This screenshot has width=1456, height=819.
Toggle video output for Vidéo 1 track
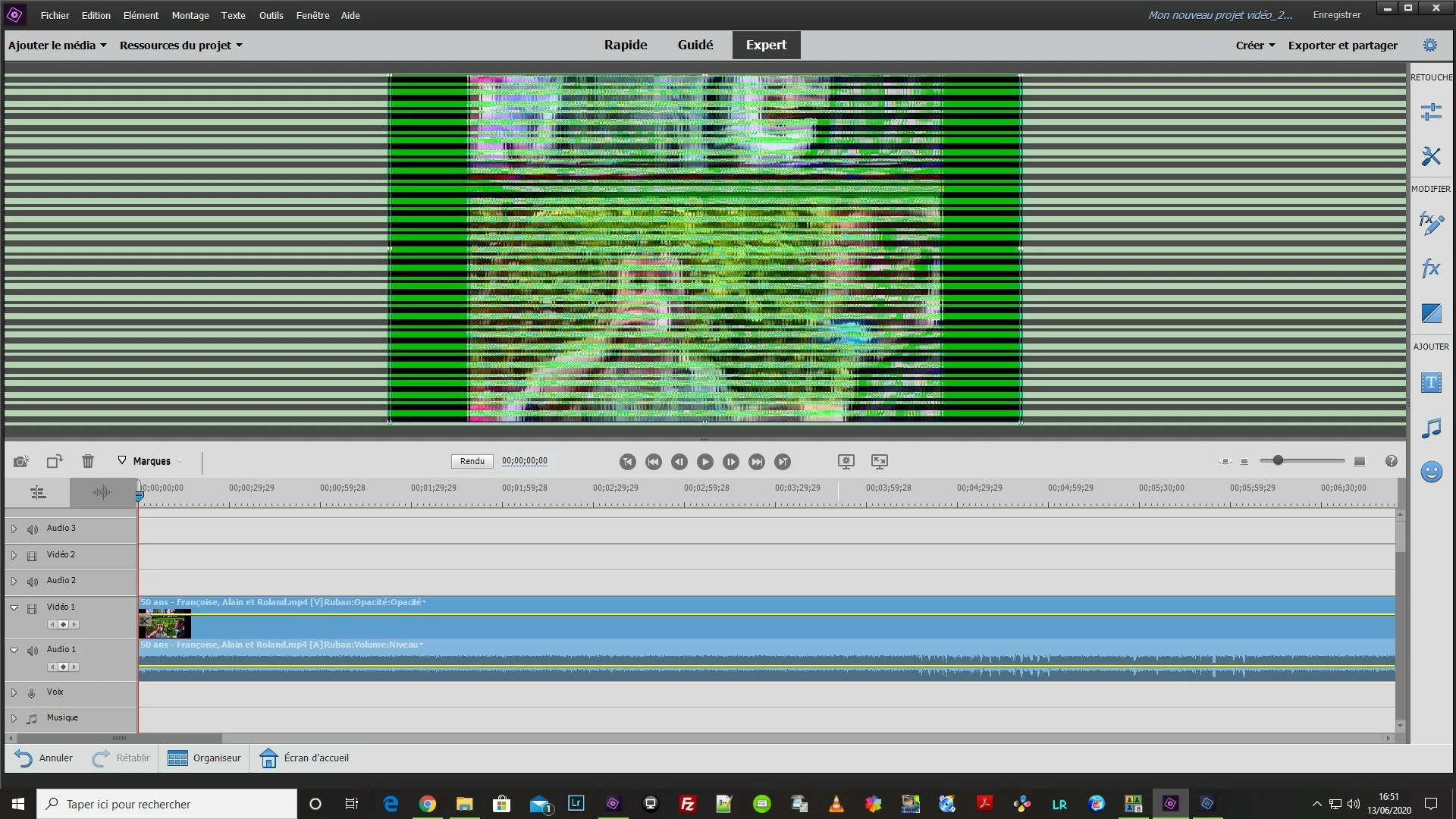click(32, 608)
